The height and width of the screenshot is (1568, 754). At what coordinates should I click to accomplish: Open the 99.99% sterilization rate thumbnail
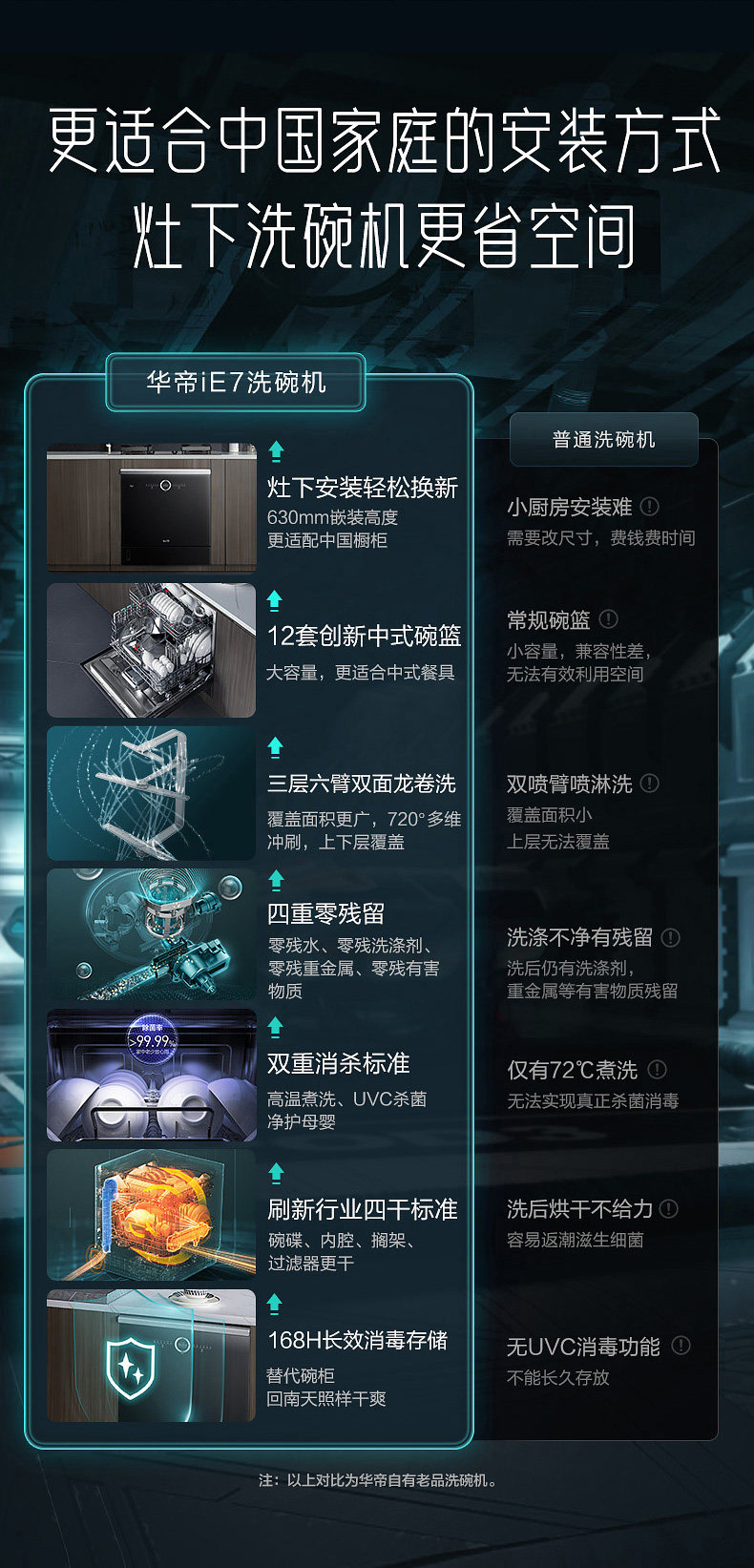pos(152,1076)
